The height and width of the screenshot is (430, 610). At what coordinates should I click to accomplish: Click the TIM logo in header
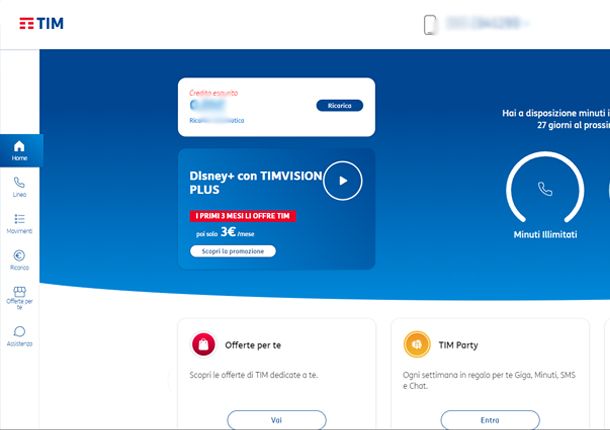coord(41,23)
